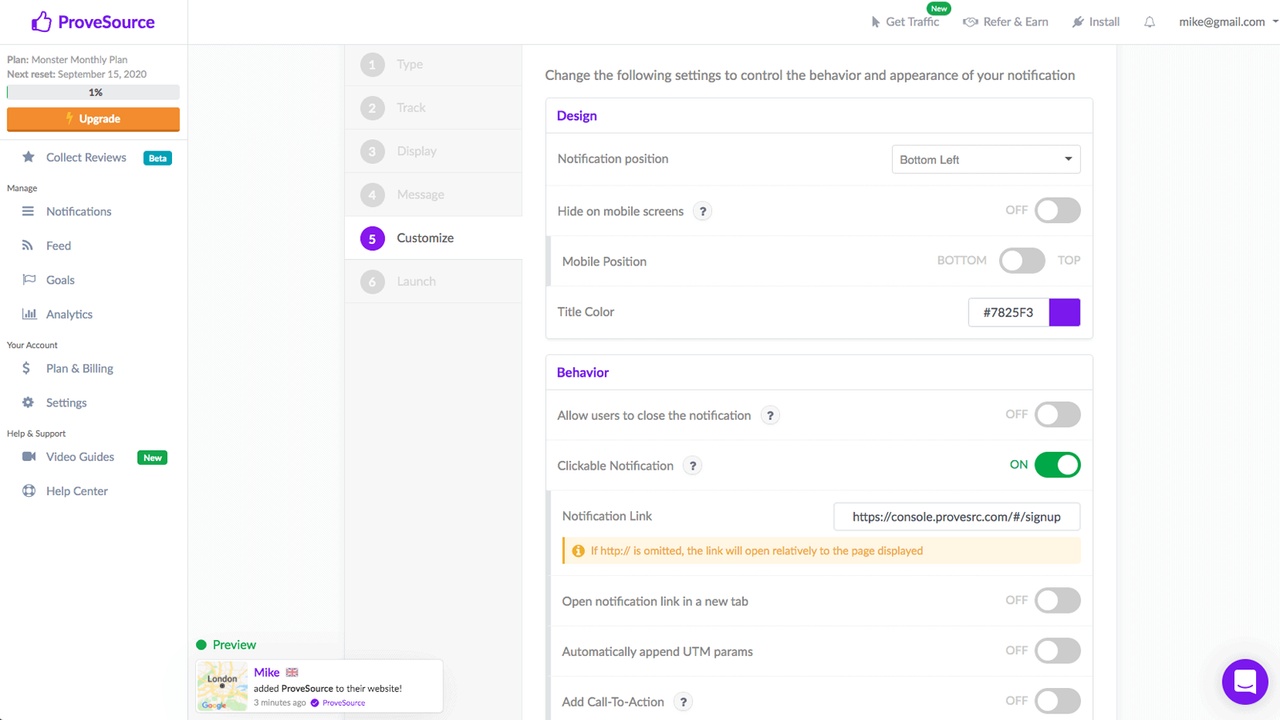
Task: Open the Analytics section
Action: click(x=69, y=313)
